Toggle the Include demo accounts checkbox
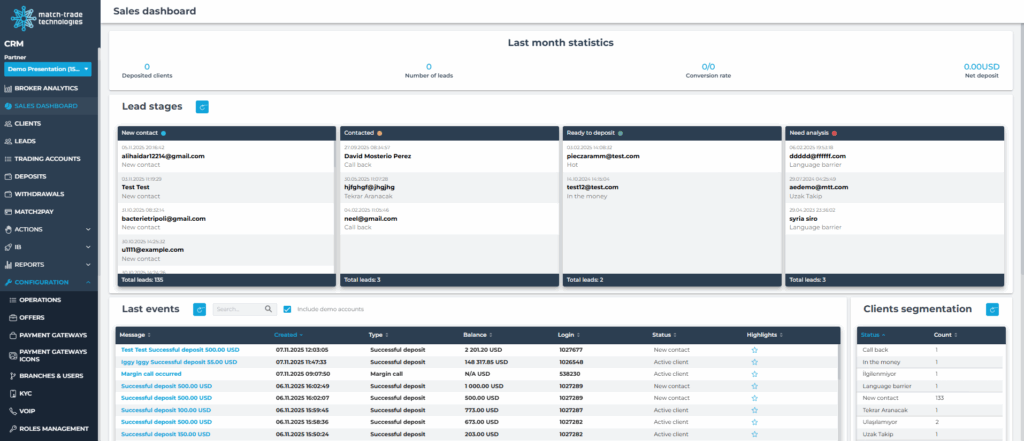 288,310
